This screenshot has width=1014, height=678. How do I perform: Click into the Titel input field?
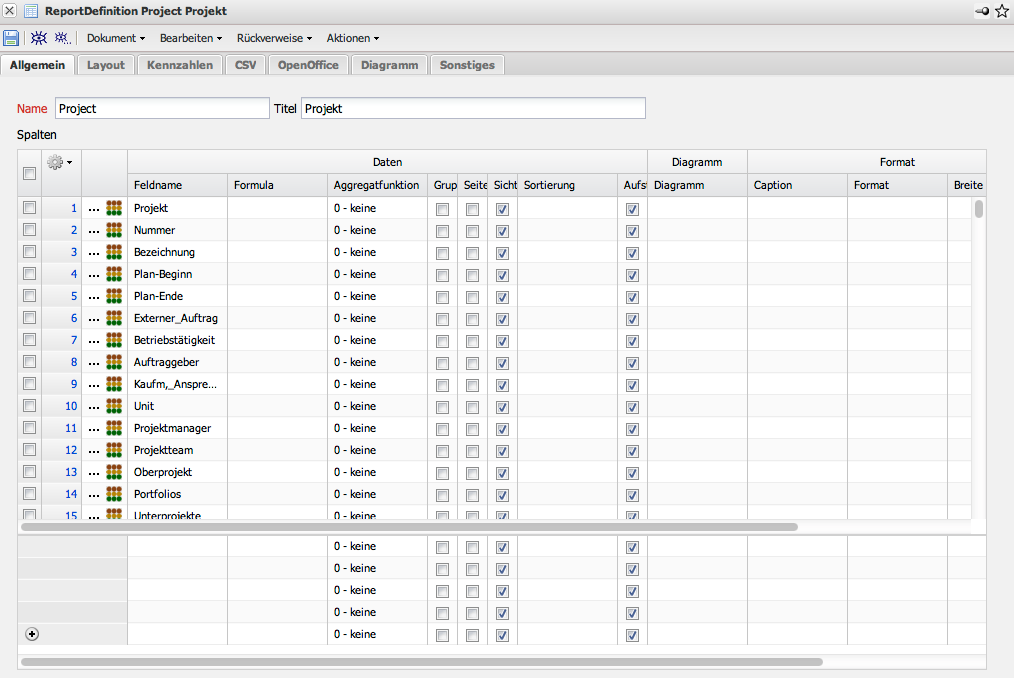[x=473, y=108]
